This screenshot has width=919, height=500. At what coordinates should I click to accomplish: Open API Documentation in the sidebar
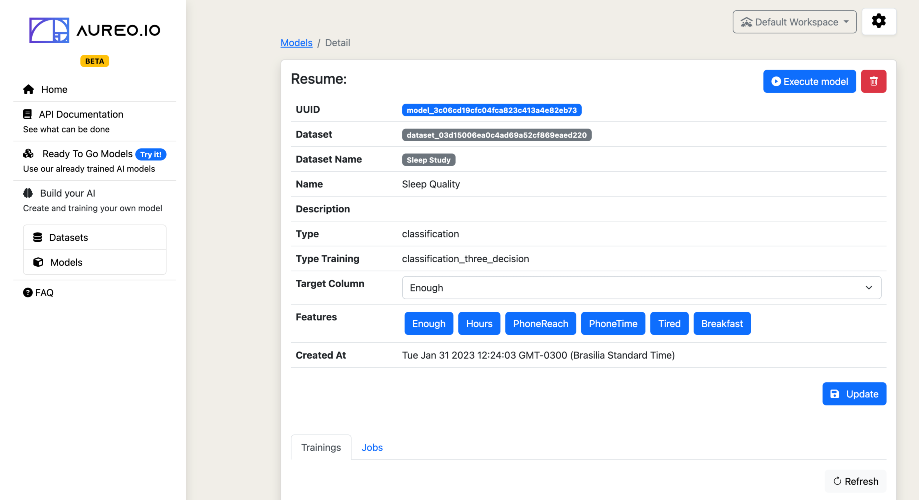tap(81, 114)
